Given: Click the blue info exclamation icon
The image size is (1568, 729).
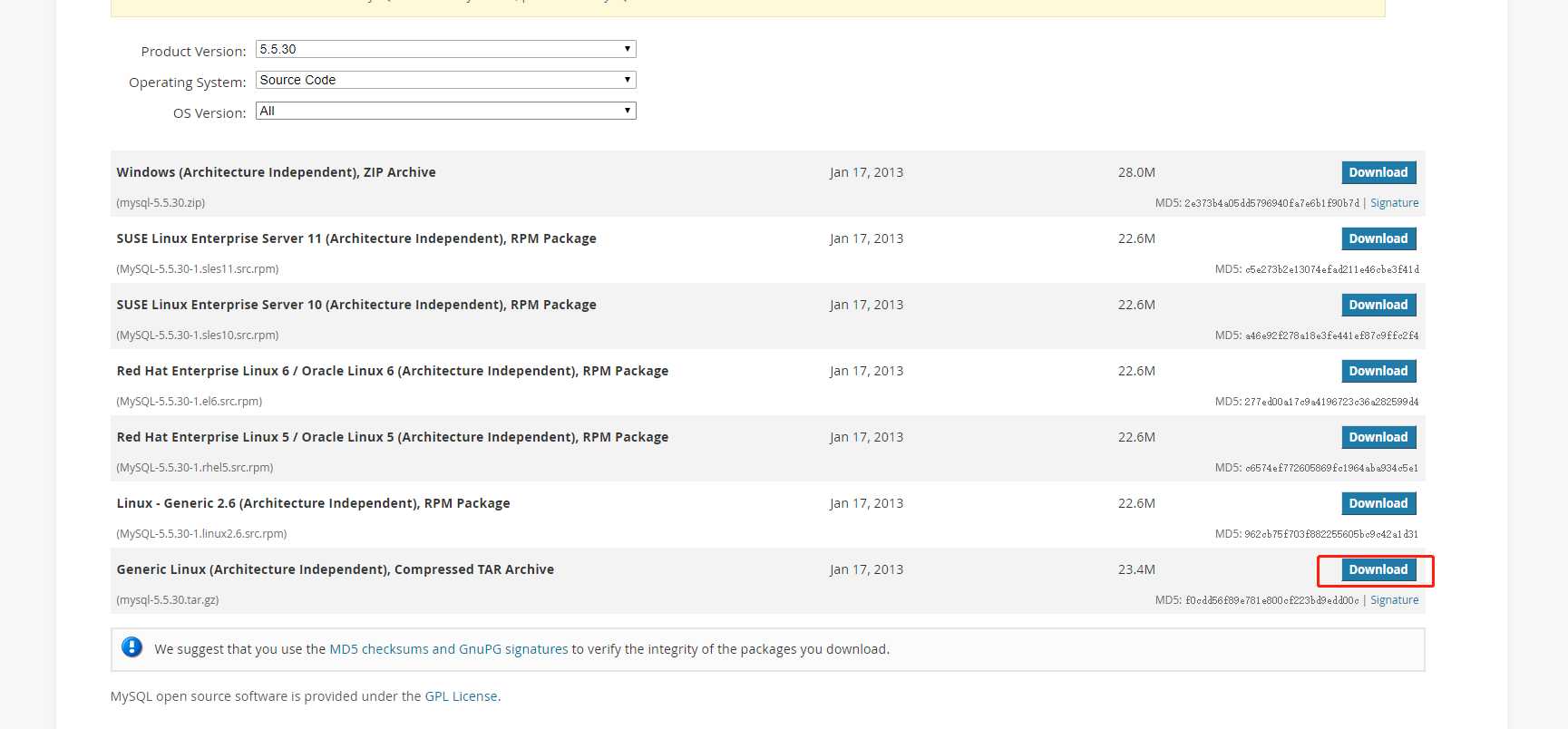Looking at the screenshot, I should click(131, 647).
